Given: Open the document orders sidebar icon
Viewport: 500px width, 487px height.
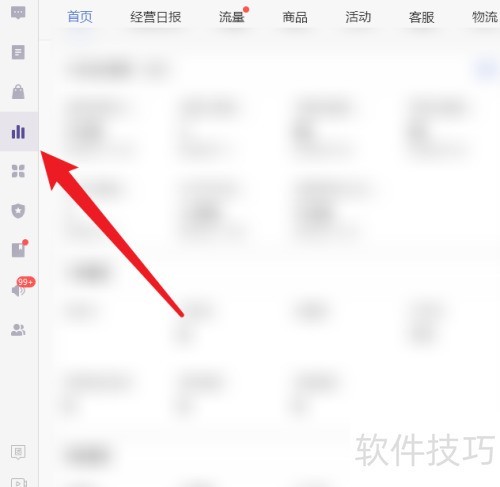Looking at the screenshot, I should 18,52.
